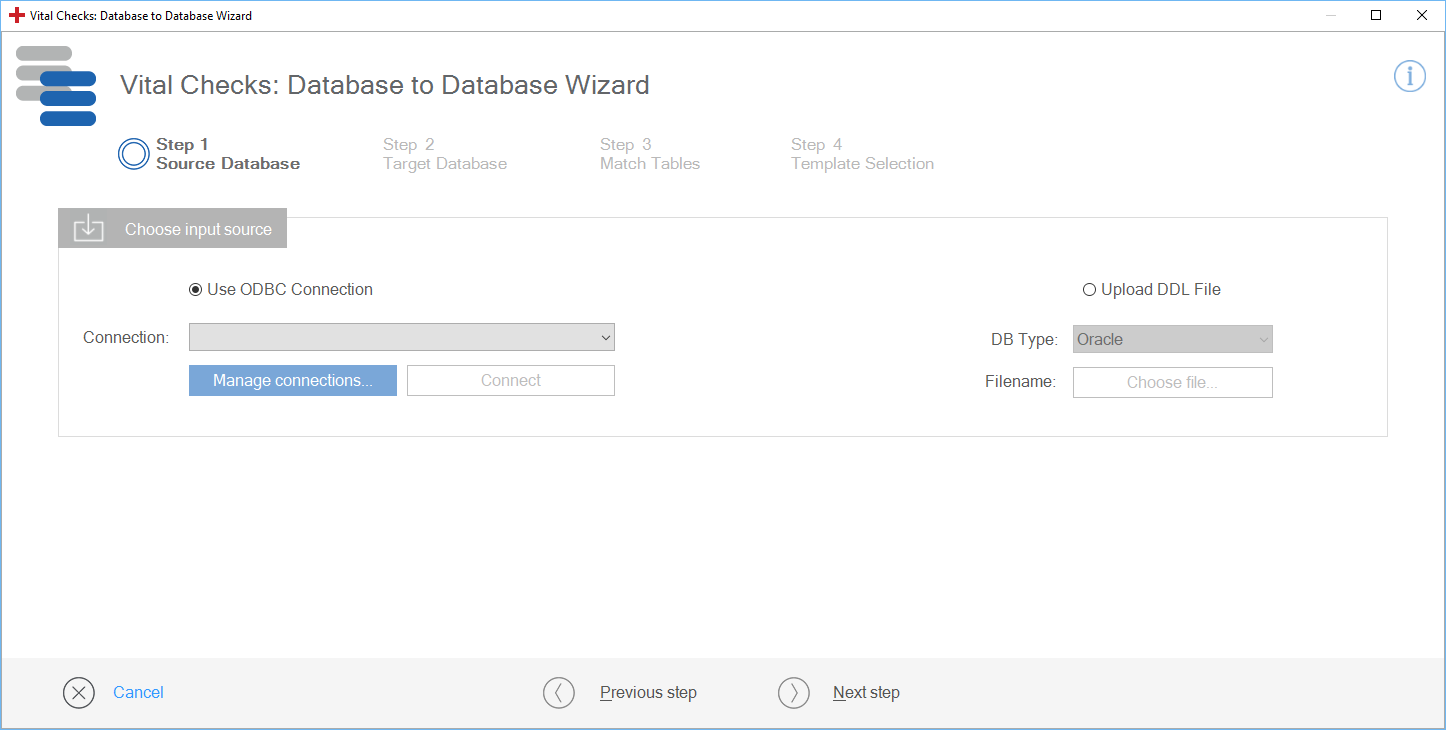
Task: Click the Manage connections button
Action: tap(292, 381)
